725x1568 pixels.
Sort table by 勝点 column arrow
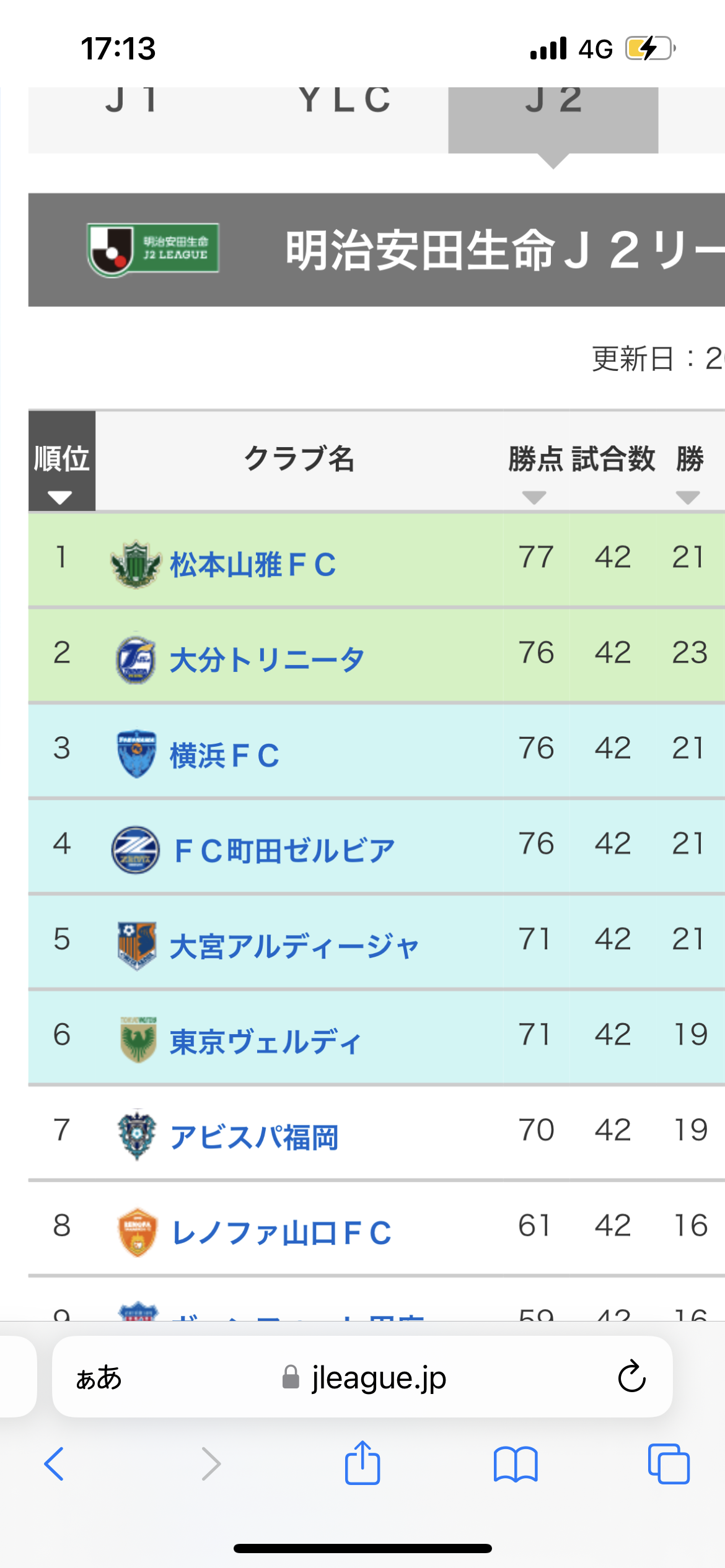click(x=534, y=497)
